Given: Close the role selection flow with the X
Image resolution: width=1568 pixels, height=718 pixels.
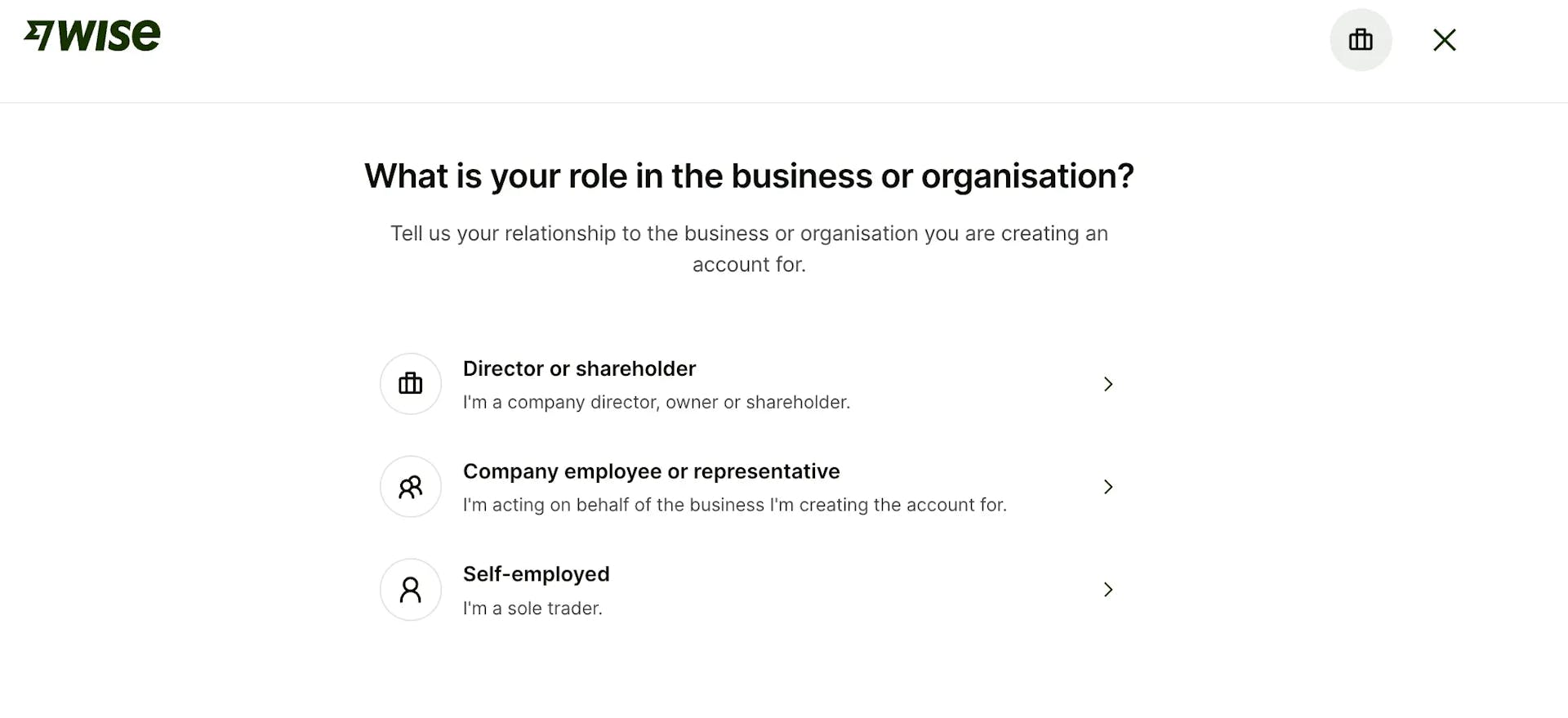Looking at the screenshot, I should (1444, 39).
